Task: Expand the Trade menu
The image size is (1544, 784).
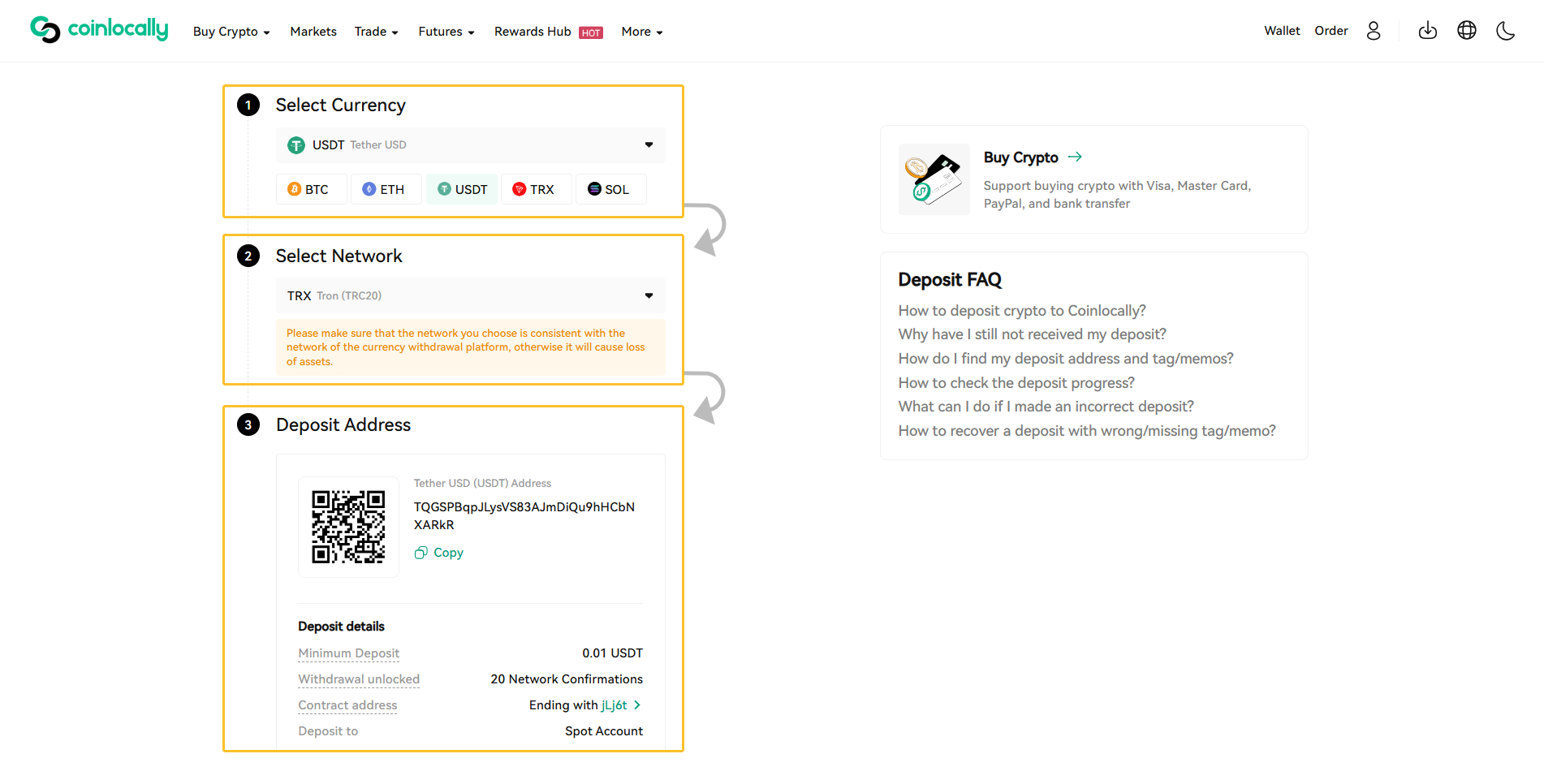Action: [x=377, y=32]
